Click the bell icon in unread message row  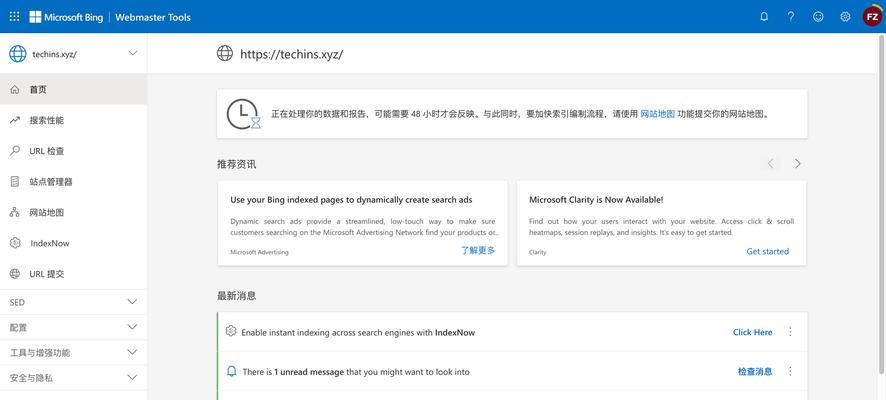231,371
